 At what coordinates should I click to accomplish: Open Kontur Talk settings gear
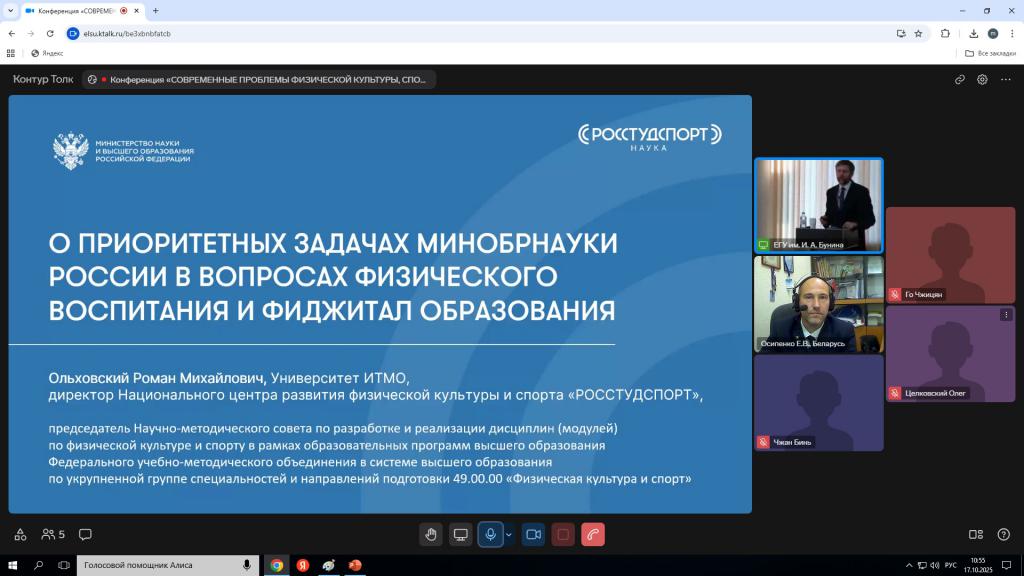tap(982, 79)
